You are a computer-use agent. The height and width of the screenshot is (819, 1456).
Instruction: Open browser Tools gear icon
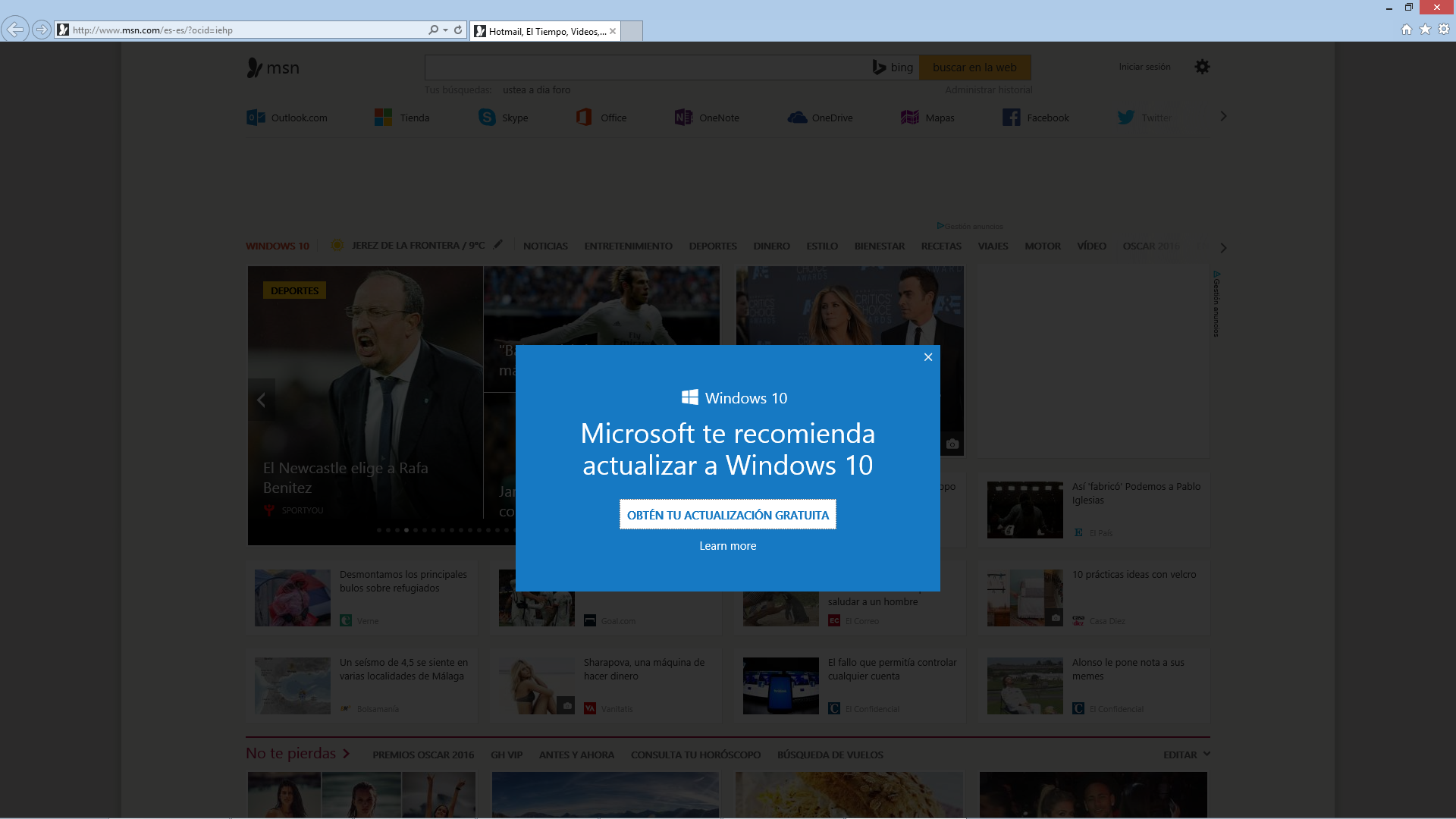[1444, 29]
